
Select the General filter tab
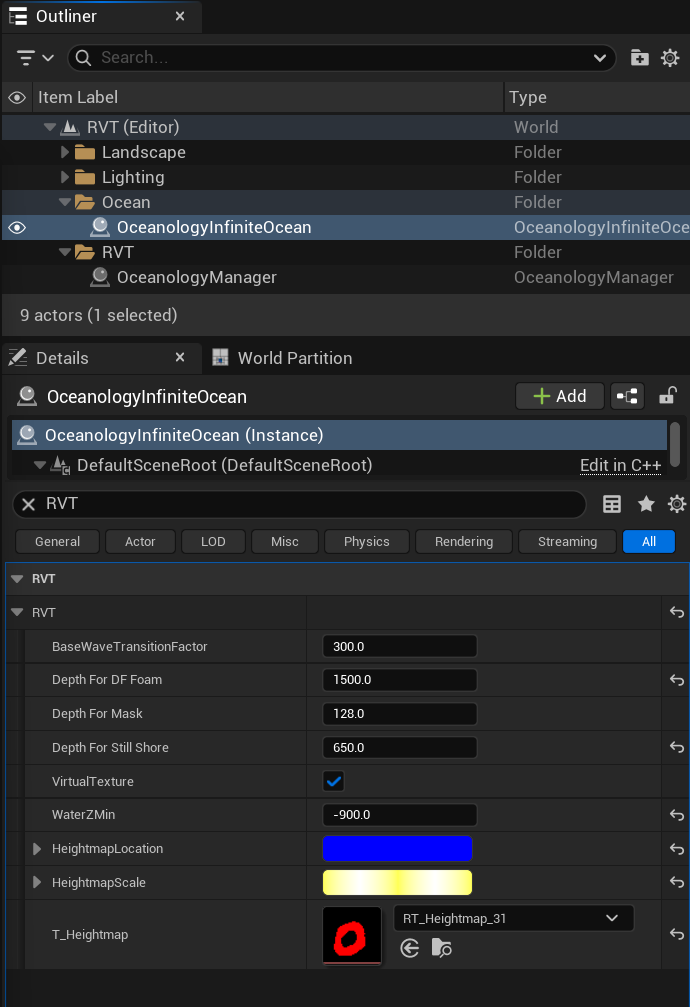click(57, 541)
